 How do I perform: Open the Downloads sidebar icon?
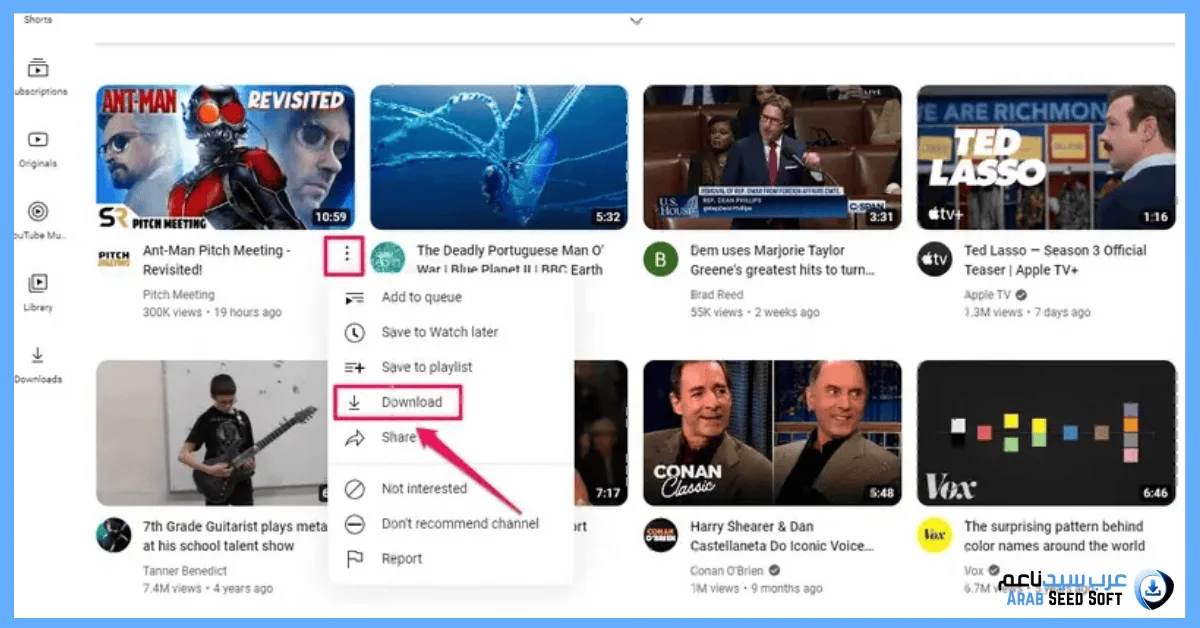(38, 357)
